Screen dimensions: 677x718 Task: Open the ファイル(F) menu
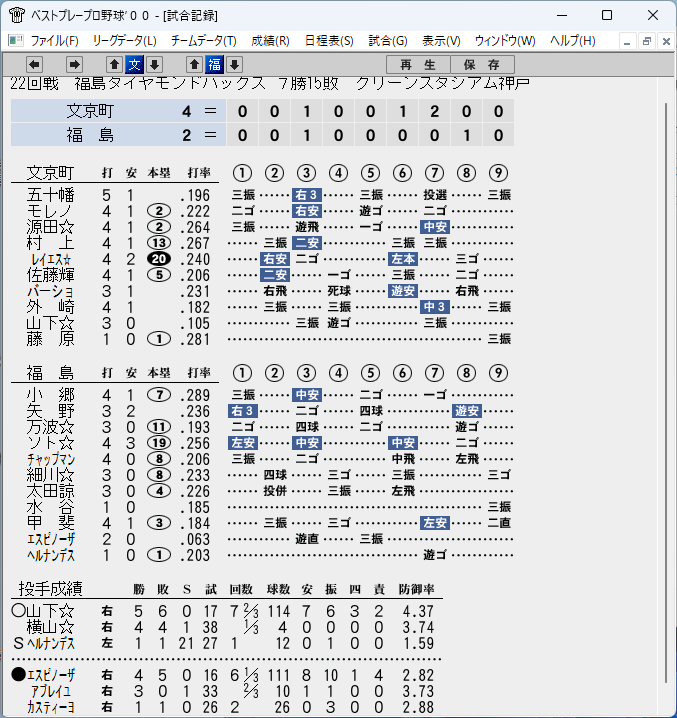tap(55, 41)
